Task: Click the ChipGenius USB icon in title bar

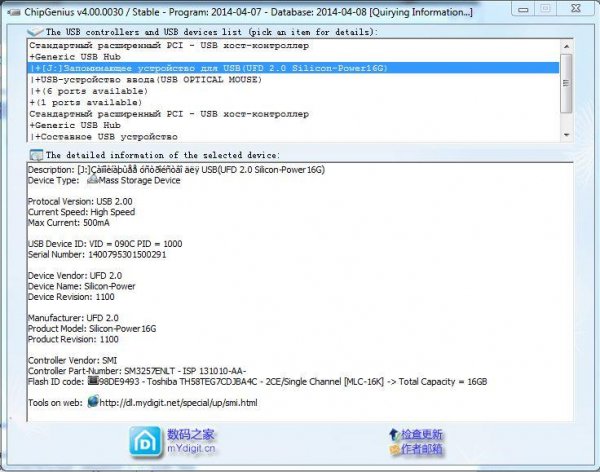Action: [15, 12]
